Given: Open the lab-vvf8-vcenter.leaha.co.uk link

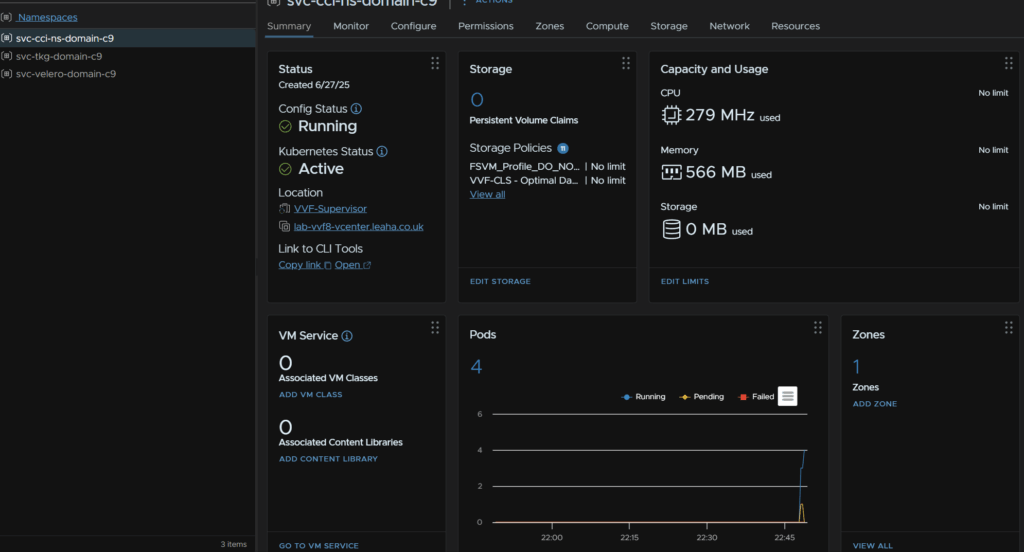Looking at the screenshot, I should [x=359, y=227].
